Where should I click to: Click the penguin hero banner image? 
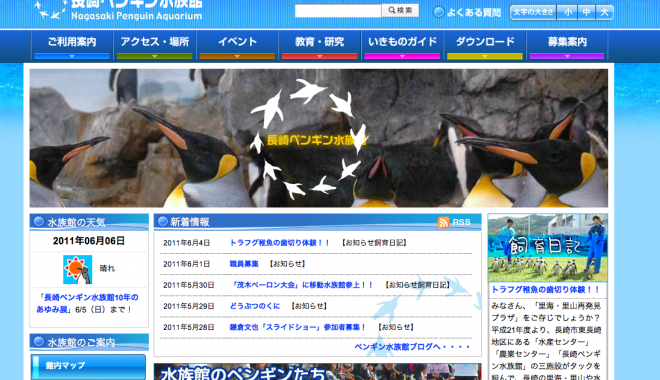coord(319,138)
